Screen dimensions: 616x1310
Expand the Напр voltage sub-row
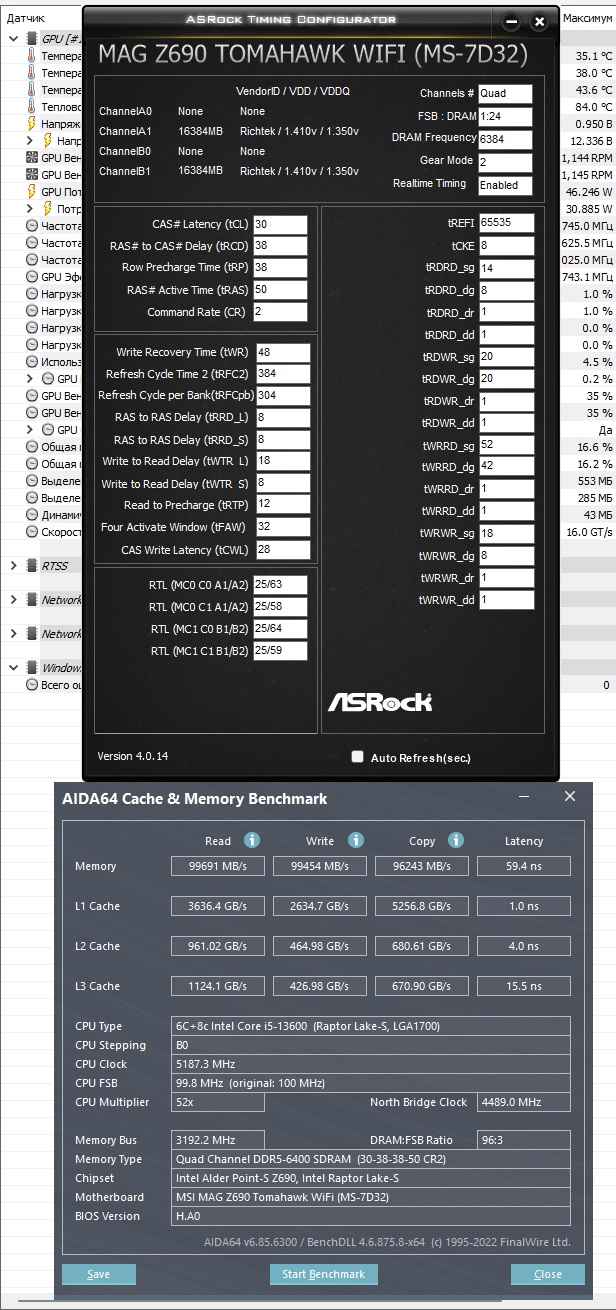pos(30,141)
